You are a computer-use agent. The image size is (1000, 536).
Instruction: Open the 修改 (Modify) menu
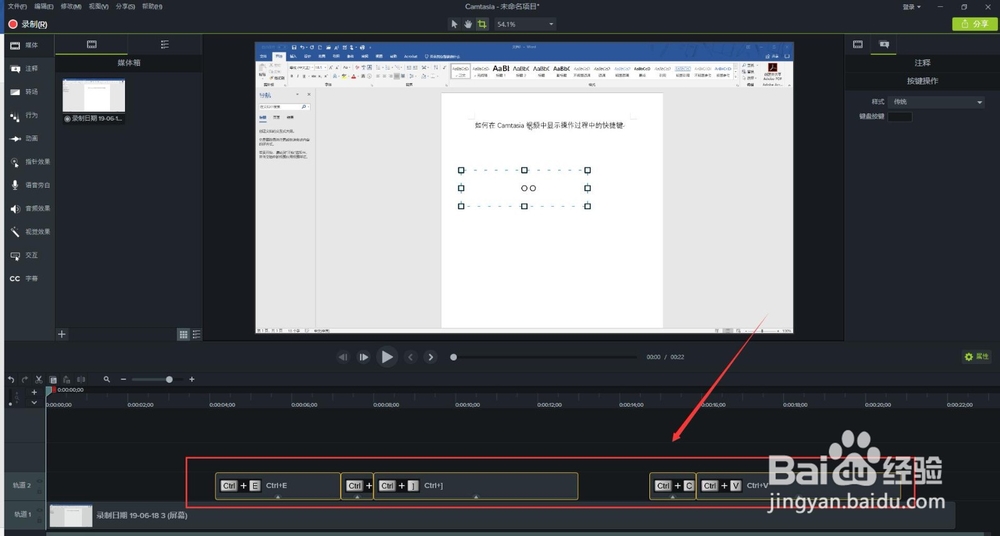(71, 6)
